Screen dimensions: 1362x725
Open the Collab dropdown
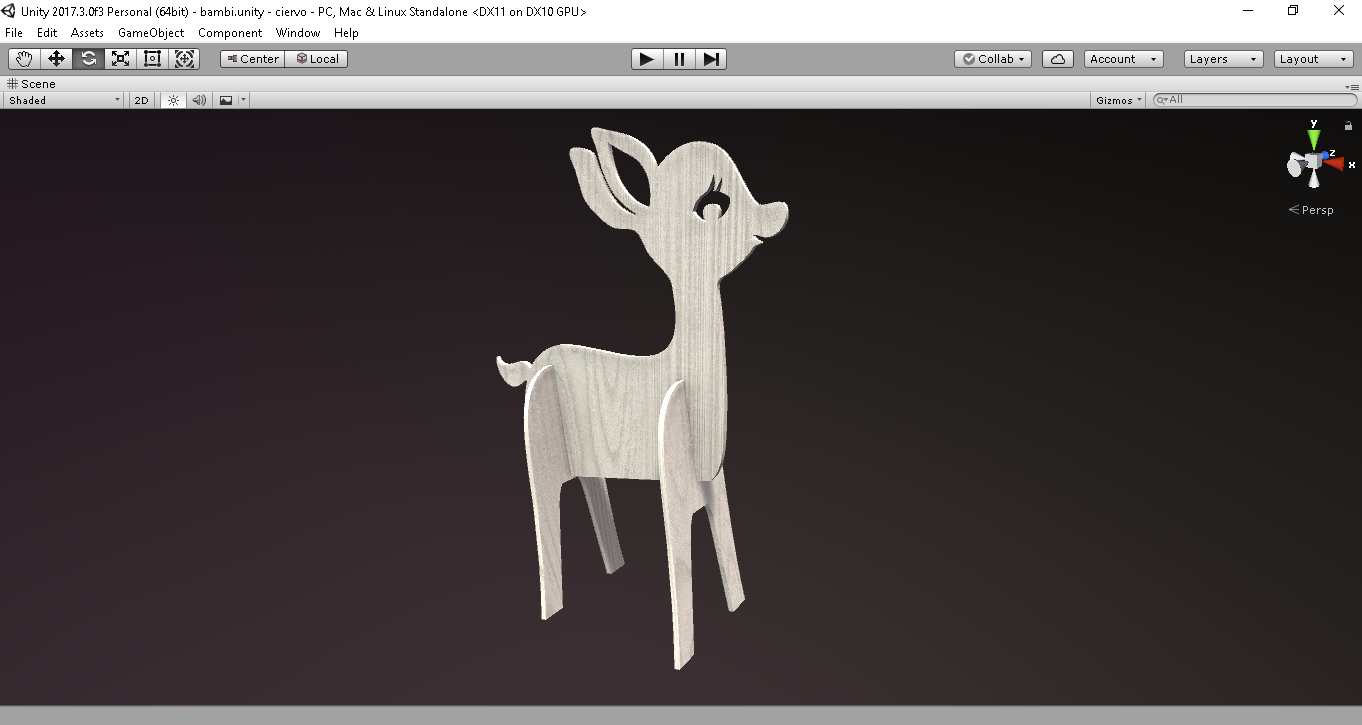pyautogui.click(x=993, y=59)
